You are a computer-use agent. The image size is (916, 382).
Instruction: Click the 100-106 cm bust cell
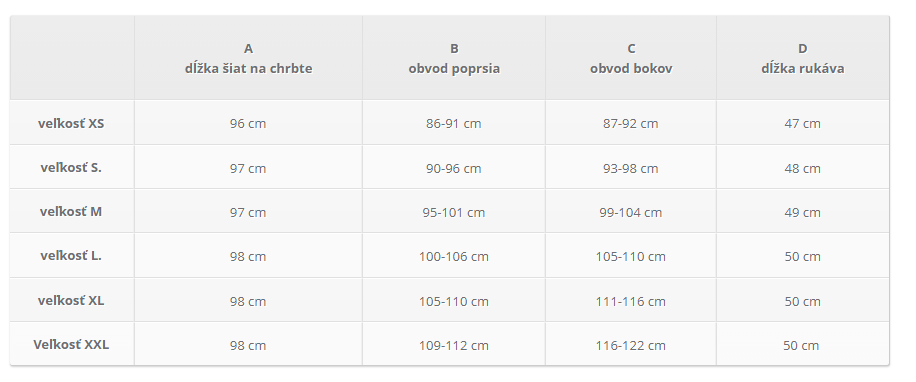(454, 256)
